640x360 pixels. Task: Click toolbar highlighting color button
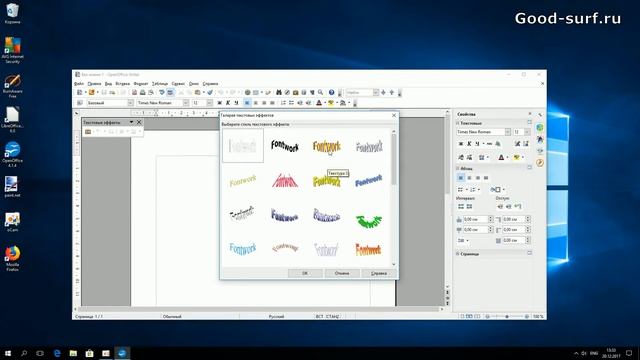[x=331, y=103]
